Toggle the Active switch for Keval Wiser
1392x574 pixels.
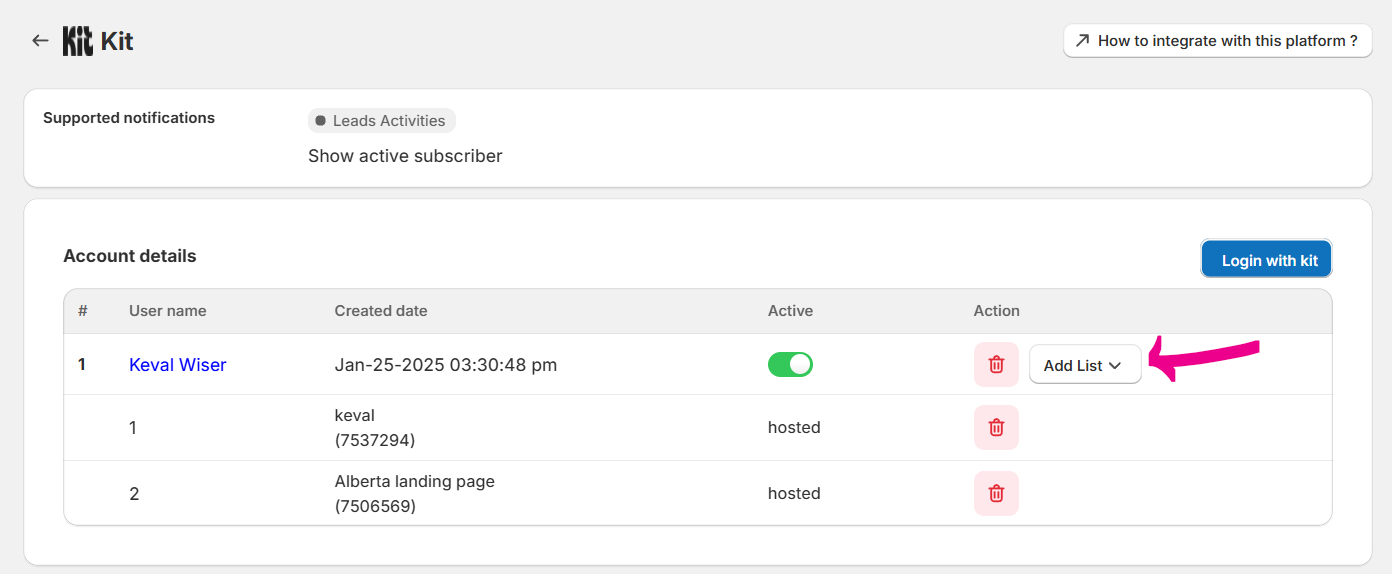[790, 364]
